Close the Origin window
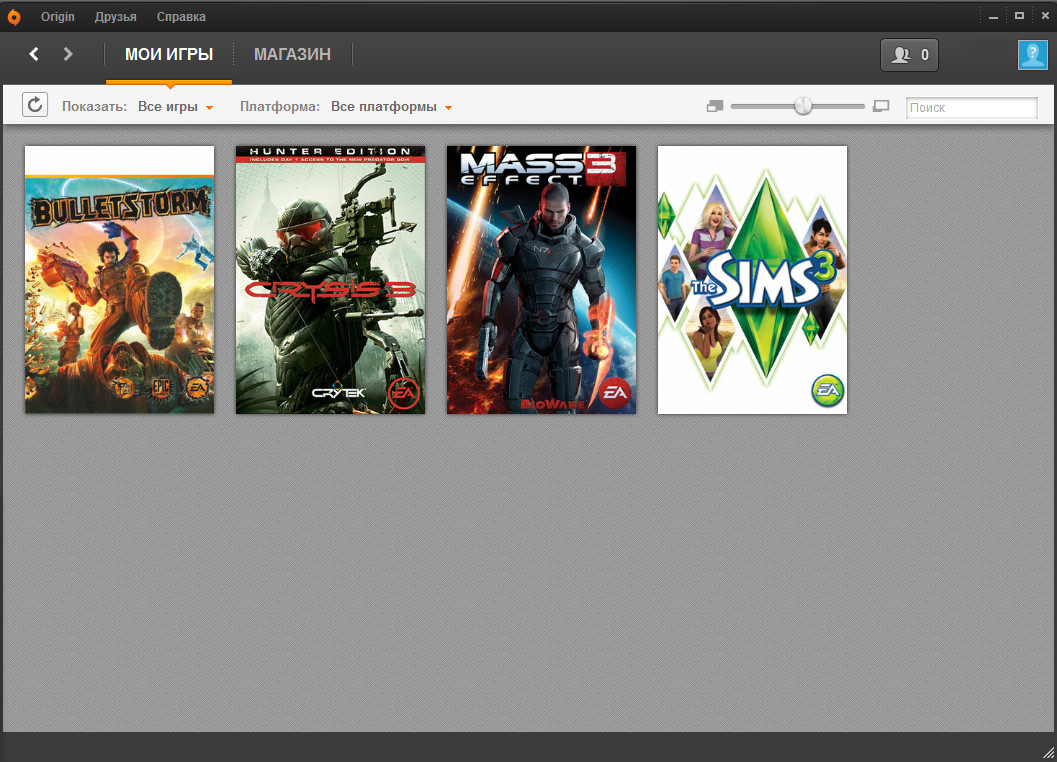The width and height of the screenshot is (1057, 762). coord(1045,16)
